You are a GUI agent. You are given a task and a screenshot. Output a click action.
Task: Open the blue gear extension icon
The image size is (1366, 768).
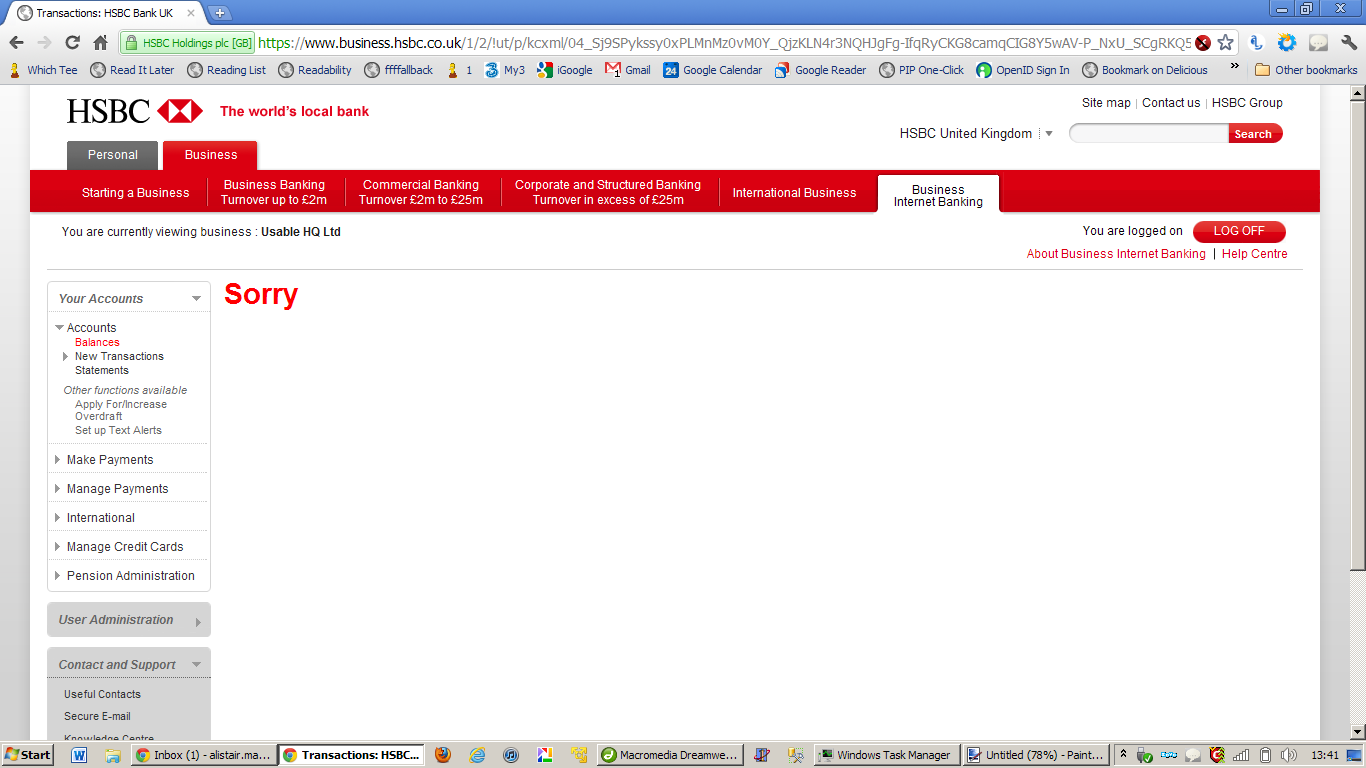1287,43
